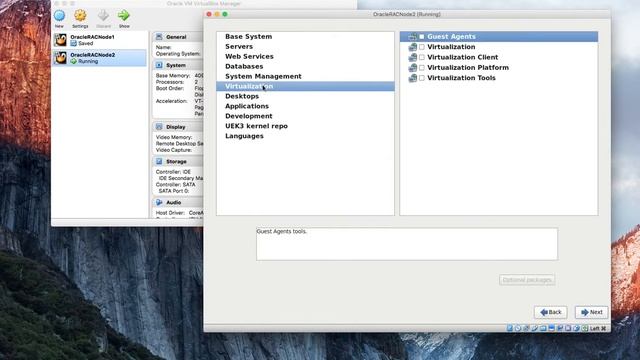Select OracleRACNode2 in VirtualBox Manager list
The height and width of the screenshot is (360, 640).
[x=100, y=58]
